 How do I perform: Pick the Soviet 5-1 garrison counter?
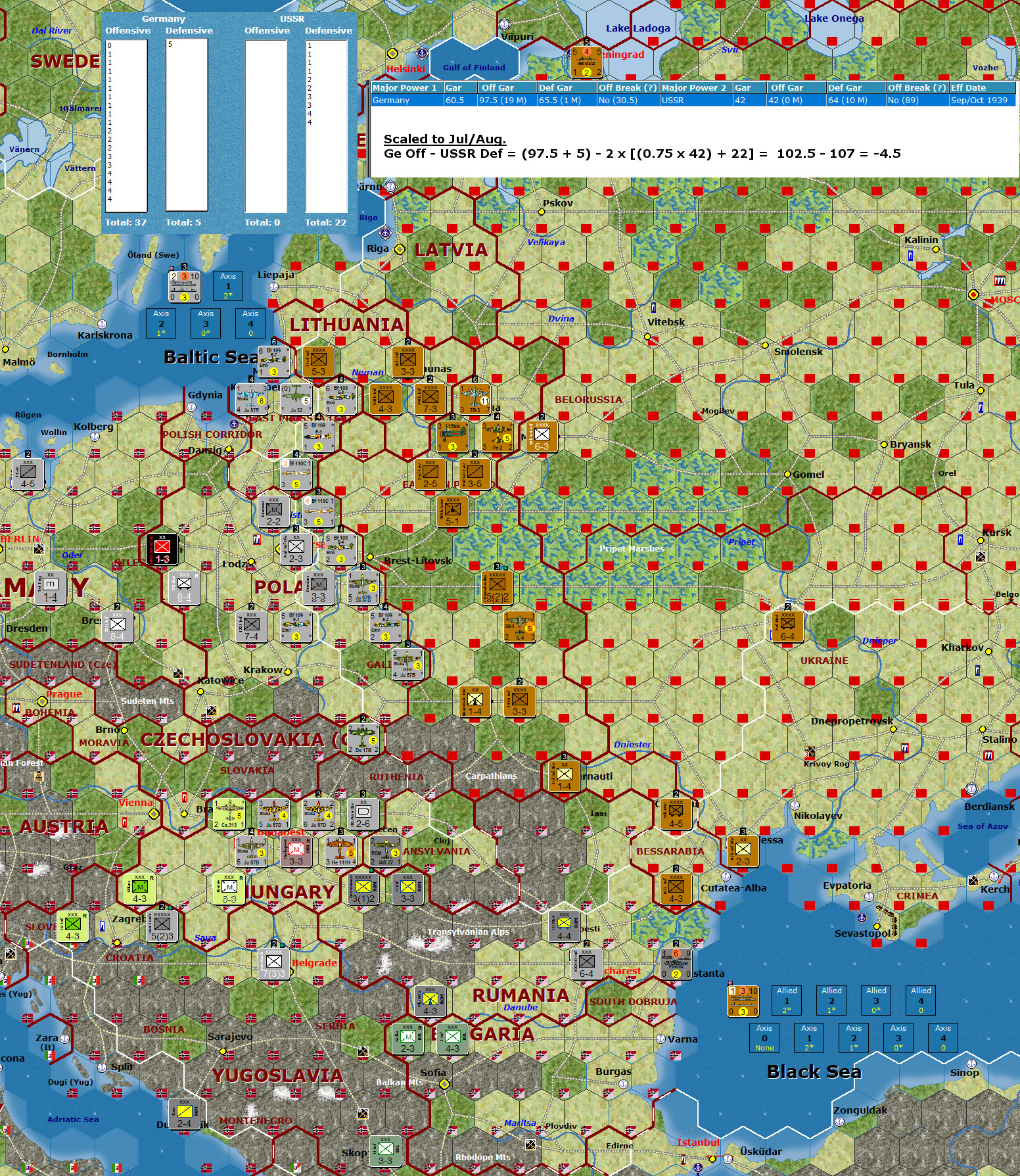click(x=453, y=511)
